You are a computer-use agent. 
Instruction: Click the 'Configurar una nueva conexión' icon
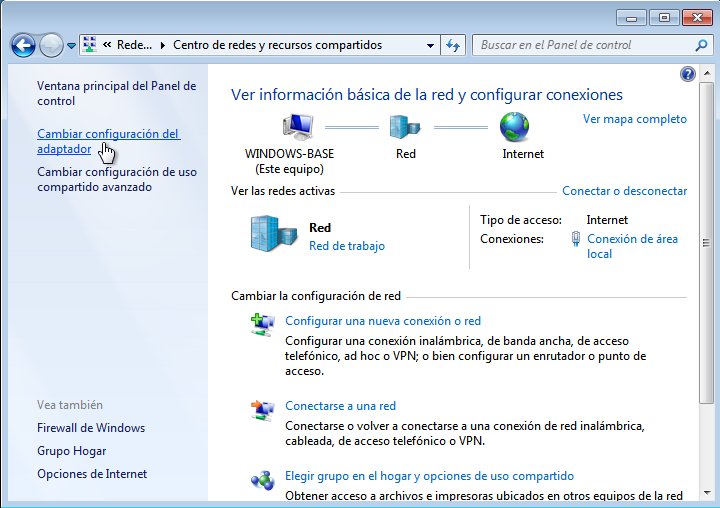pos(262,324)
